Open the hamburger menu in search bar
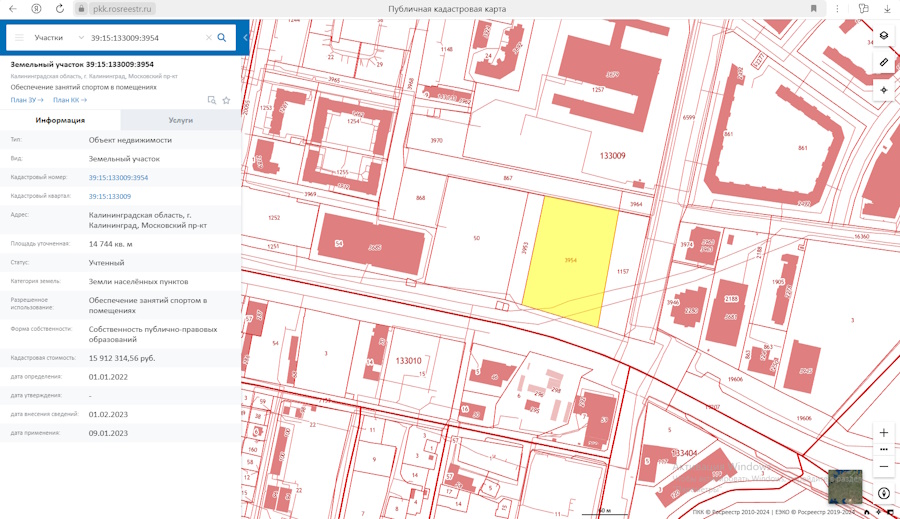The image size is (900, 519). tap(19, 38)
